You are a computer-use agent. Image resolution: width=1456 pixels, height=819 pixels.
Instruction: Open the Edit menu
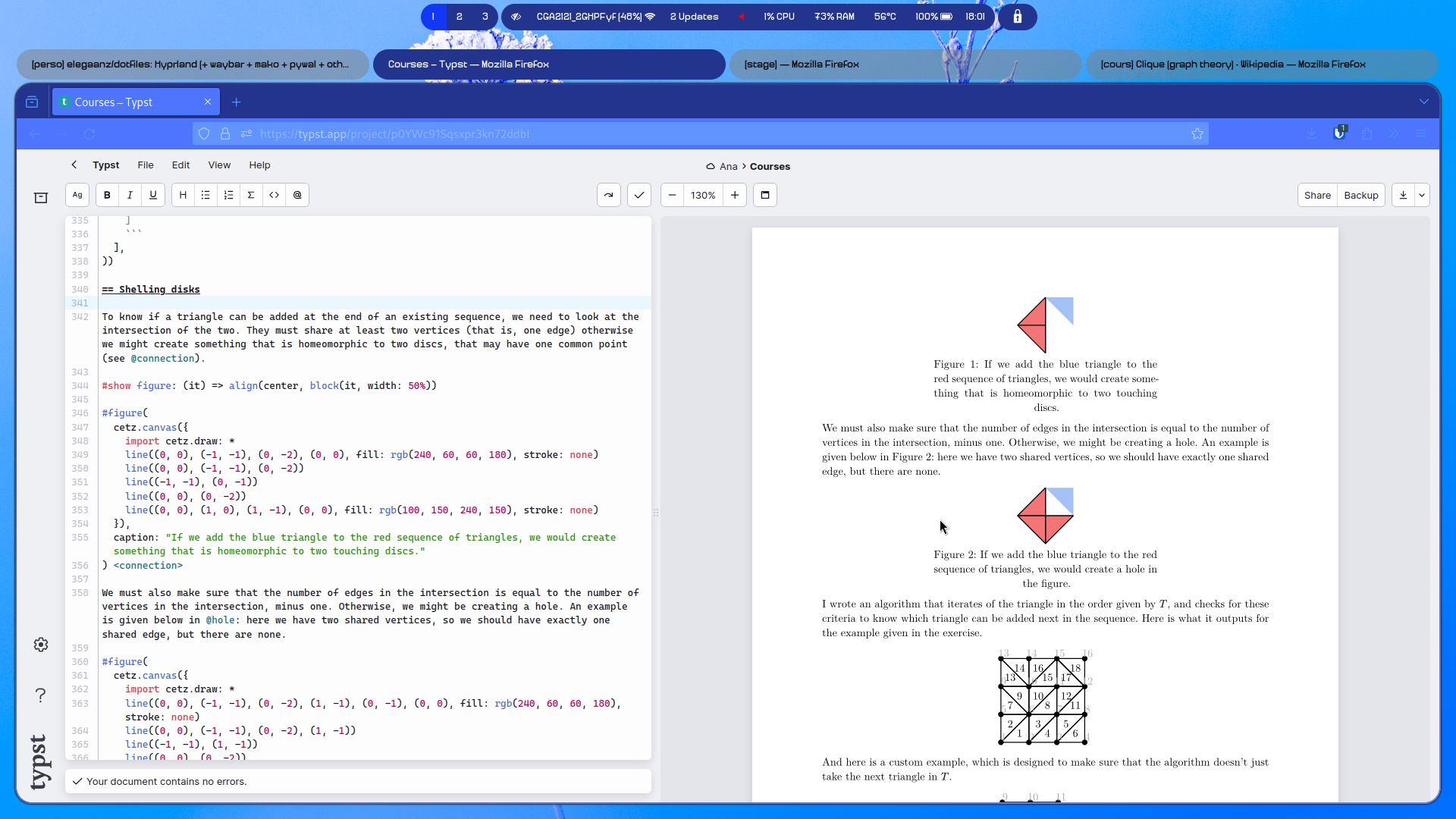[x=180, y=165]
